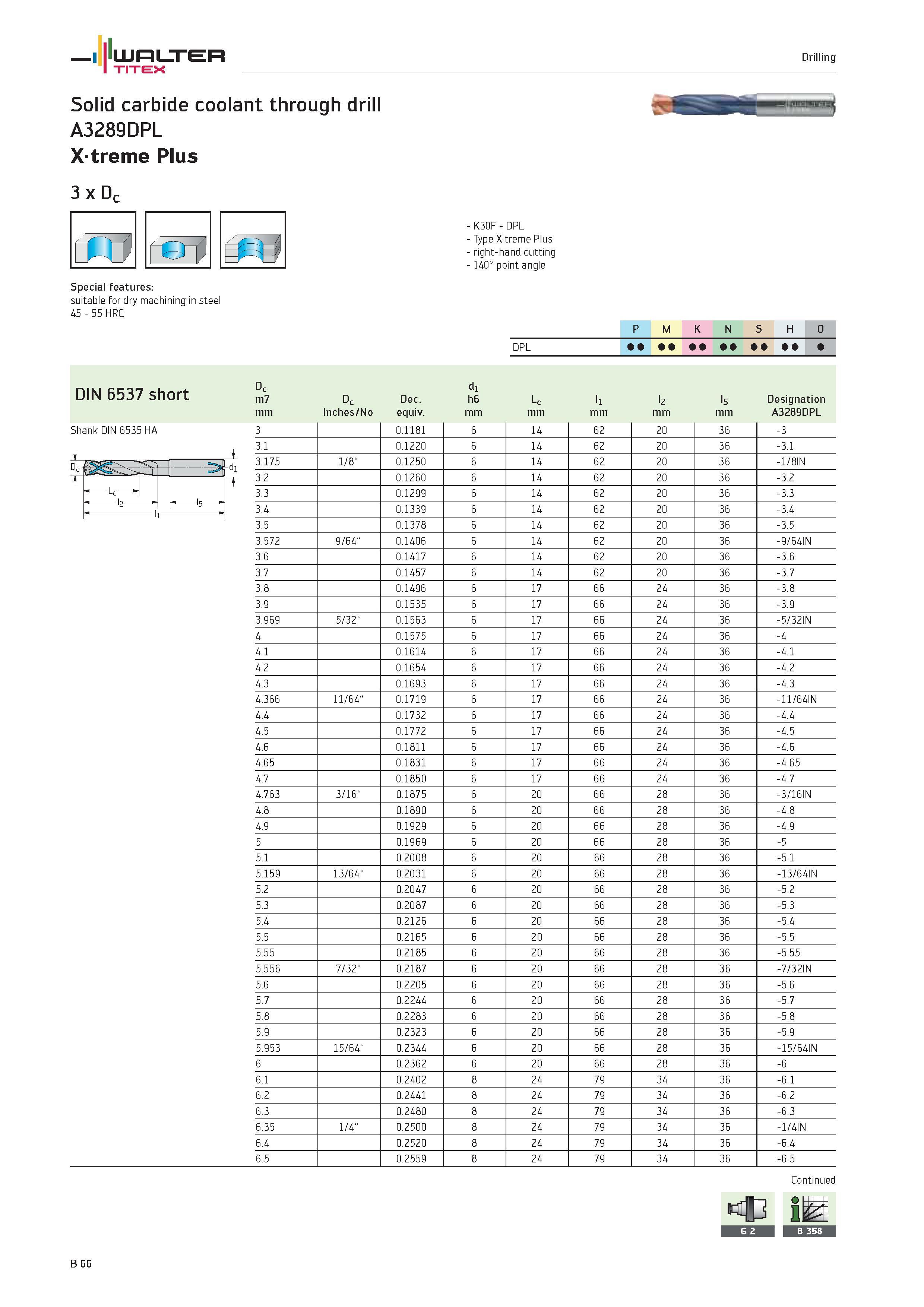Click the "Dc Inches/No" column header
Image resolution: width=924 pixels, height=1307 pixels.
click(x=348, y=406)
